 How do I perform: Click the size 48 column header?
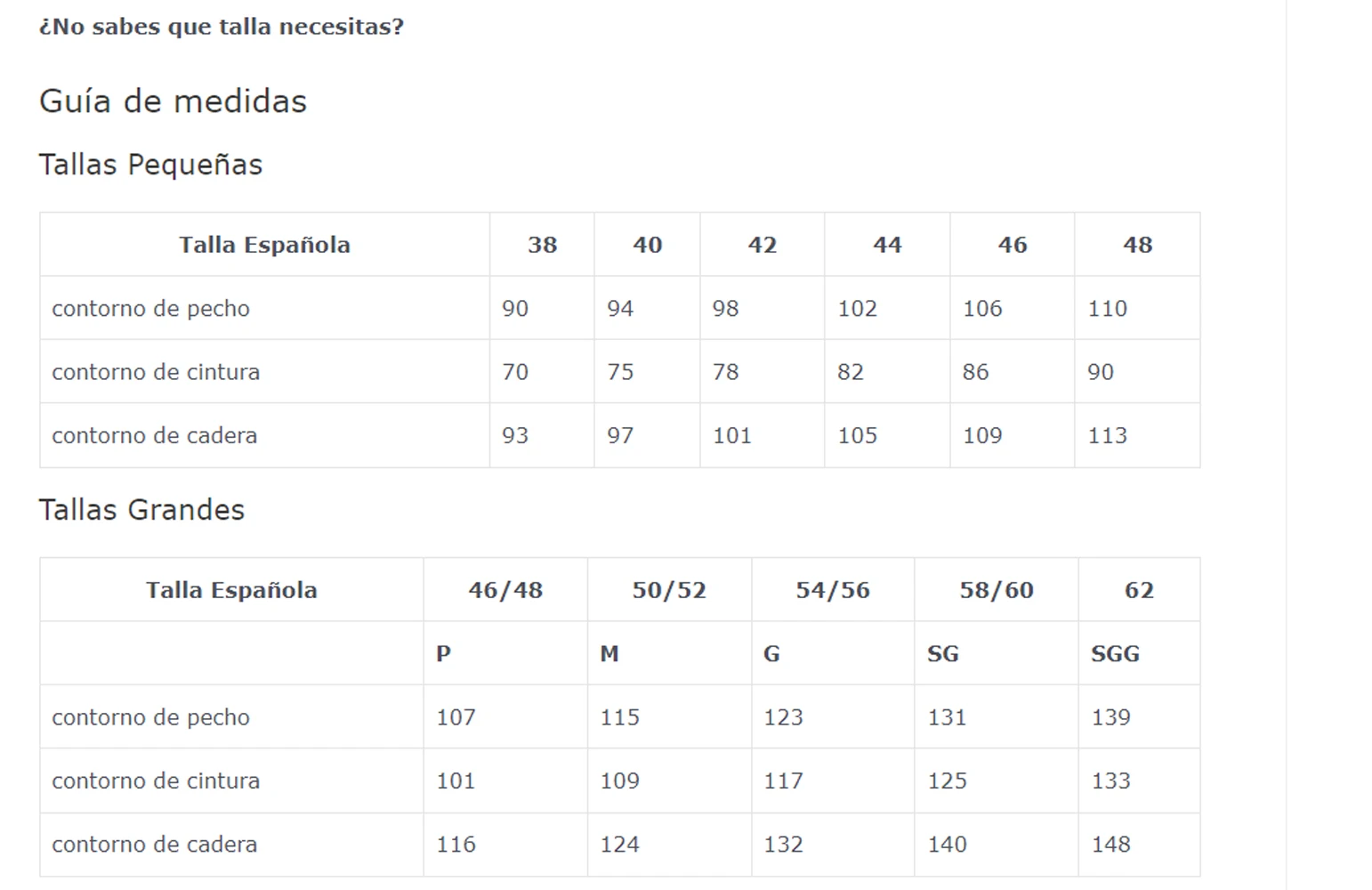coord(1137,245)
